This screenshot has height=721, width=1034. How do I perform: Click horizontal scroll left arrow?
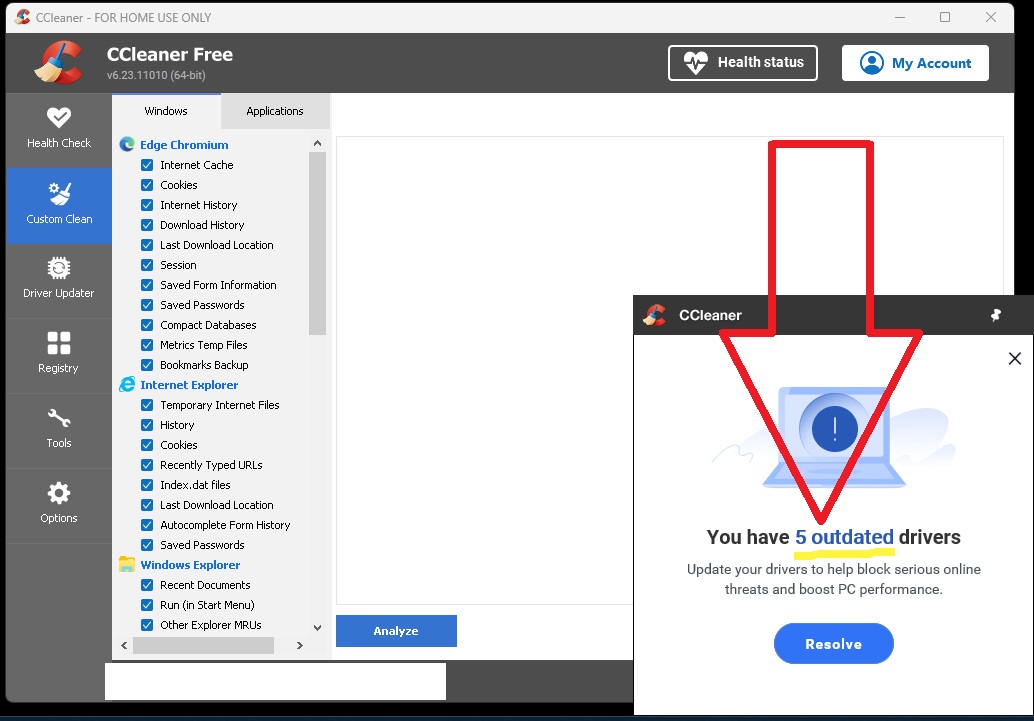[124, 645]
